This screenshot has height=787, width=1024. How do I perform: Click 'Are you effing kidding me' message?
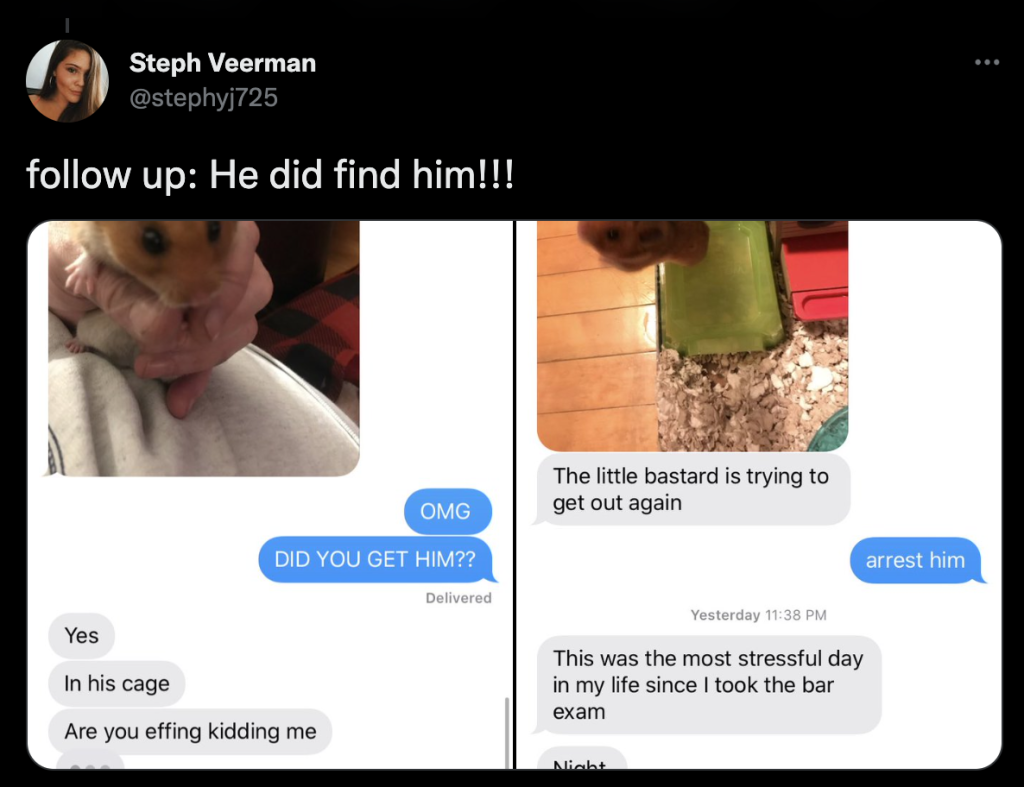point(190,731)
